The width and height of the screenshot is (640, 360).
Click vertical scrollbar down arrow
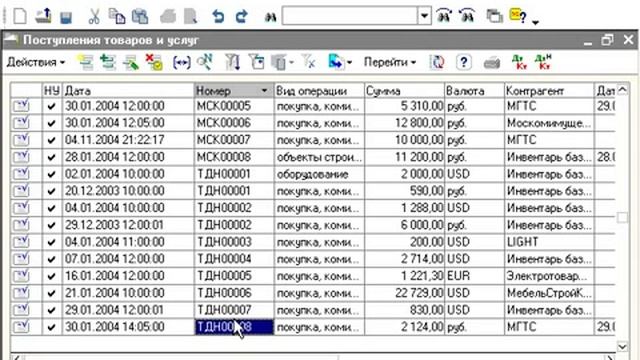pyautogui.click(x=622, y=347)
